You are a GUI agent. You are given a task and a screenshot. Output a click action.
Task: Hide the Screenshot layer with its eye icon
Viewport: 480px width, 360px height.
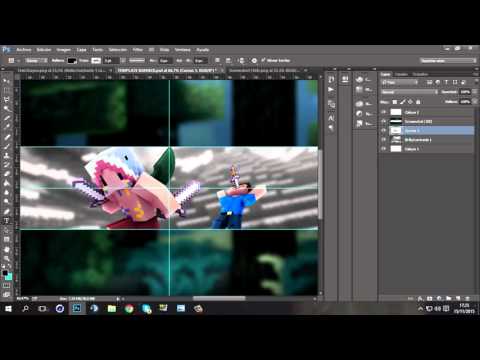point(383,121)
